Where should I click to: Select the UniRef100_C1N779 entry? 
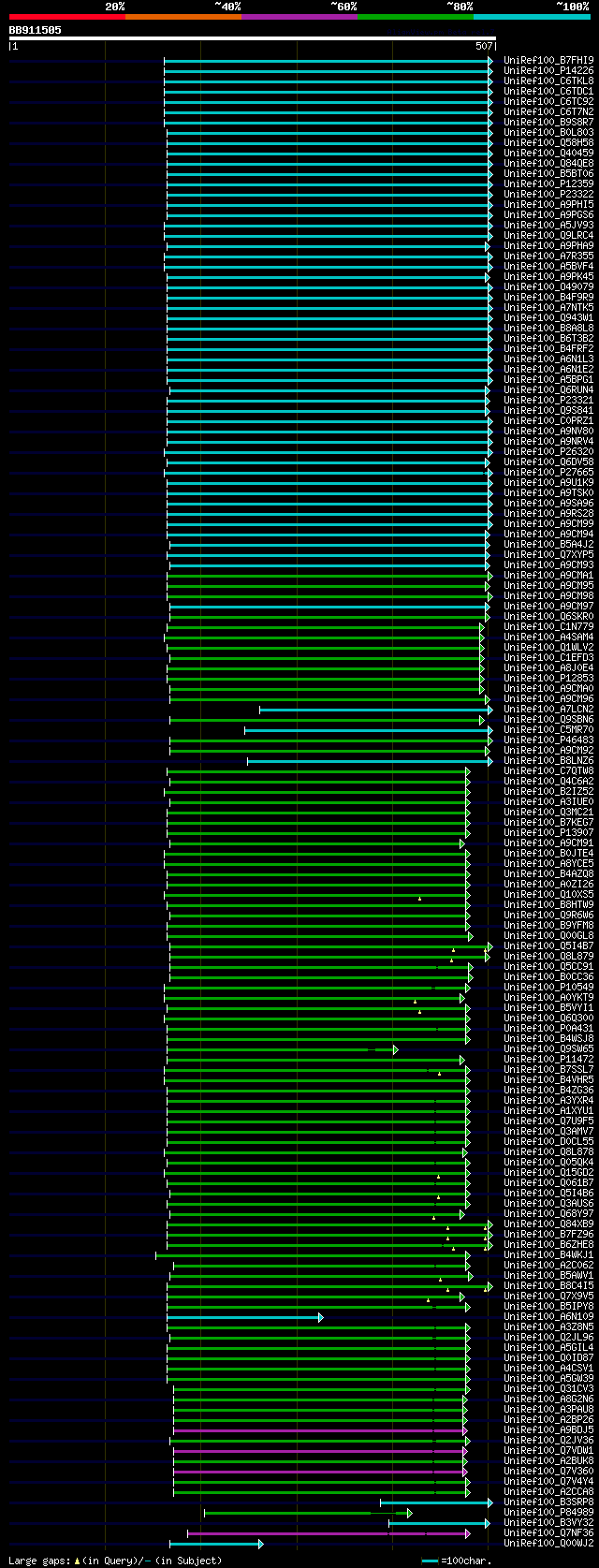pos(548,626)
